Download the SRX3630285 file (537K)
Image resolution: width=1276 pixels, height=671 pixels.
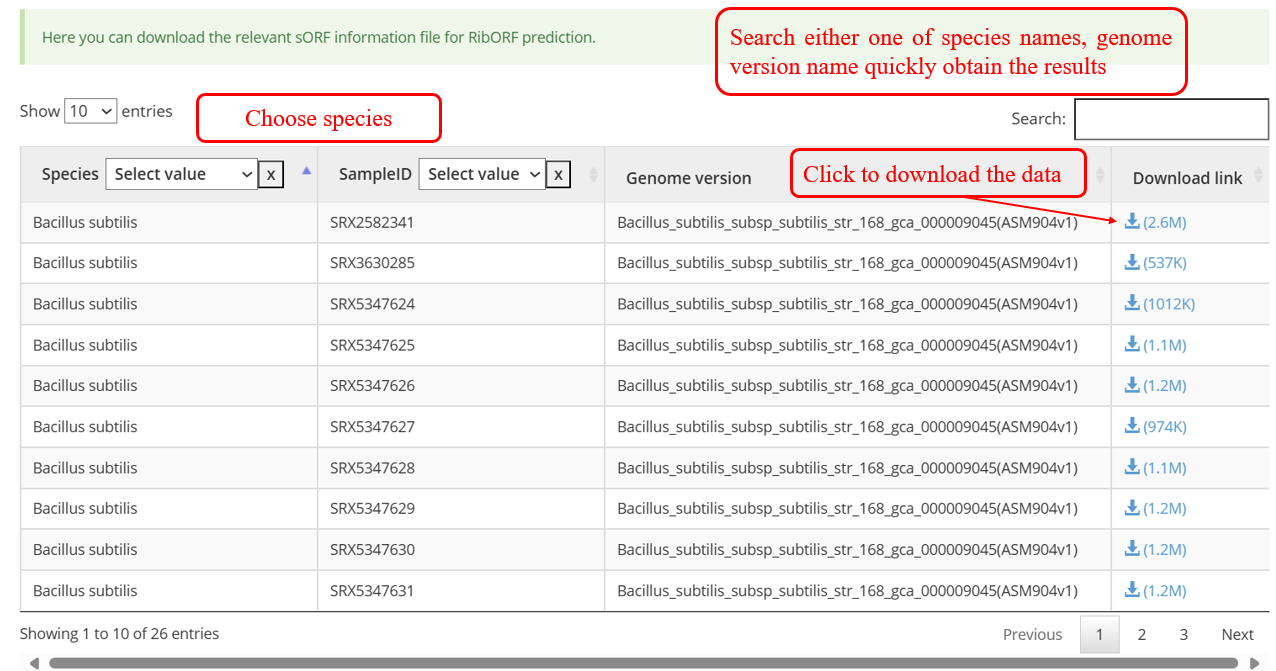(x=1132, y=263)
